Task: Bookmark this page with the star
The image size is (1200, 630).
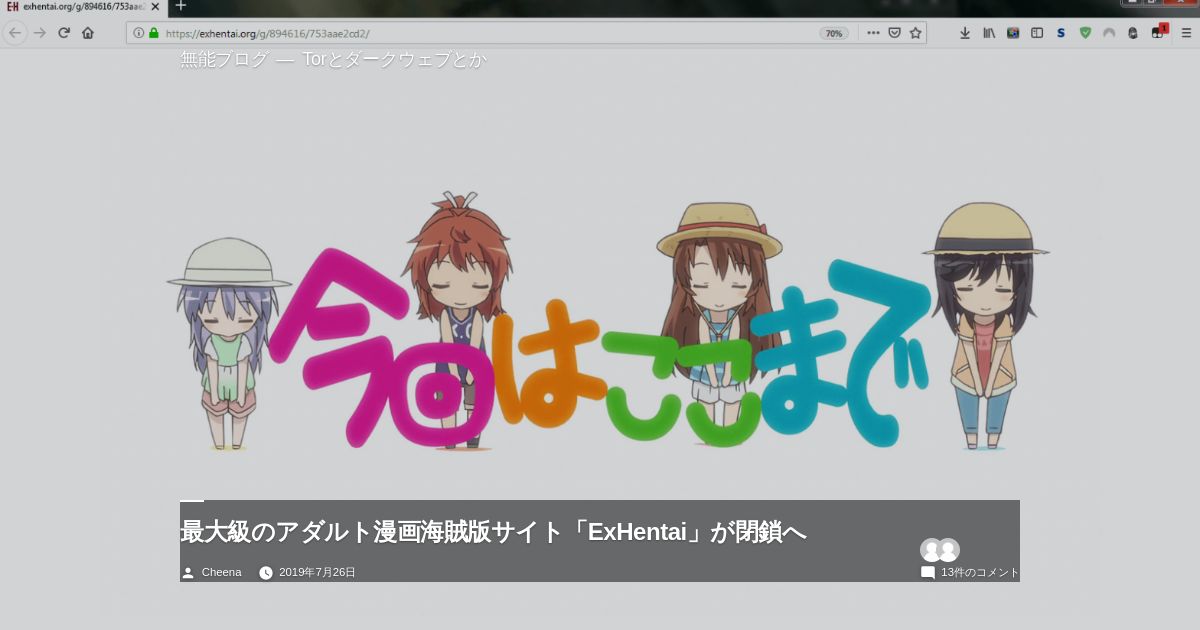Action: [915, 33]
